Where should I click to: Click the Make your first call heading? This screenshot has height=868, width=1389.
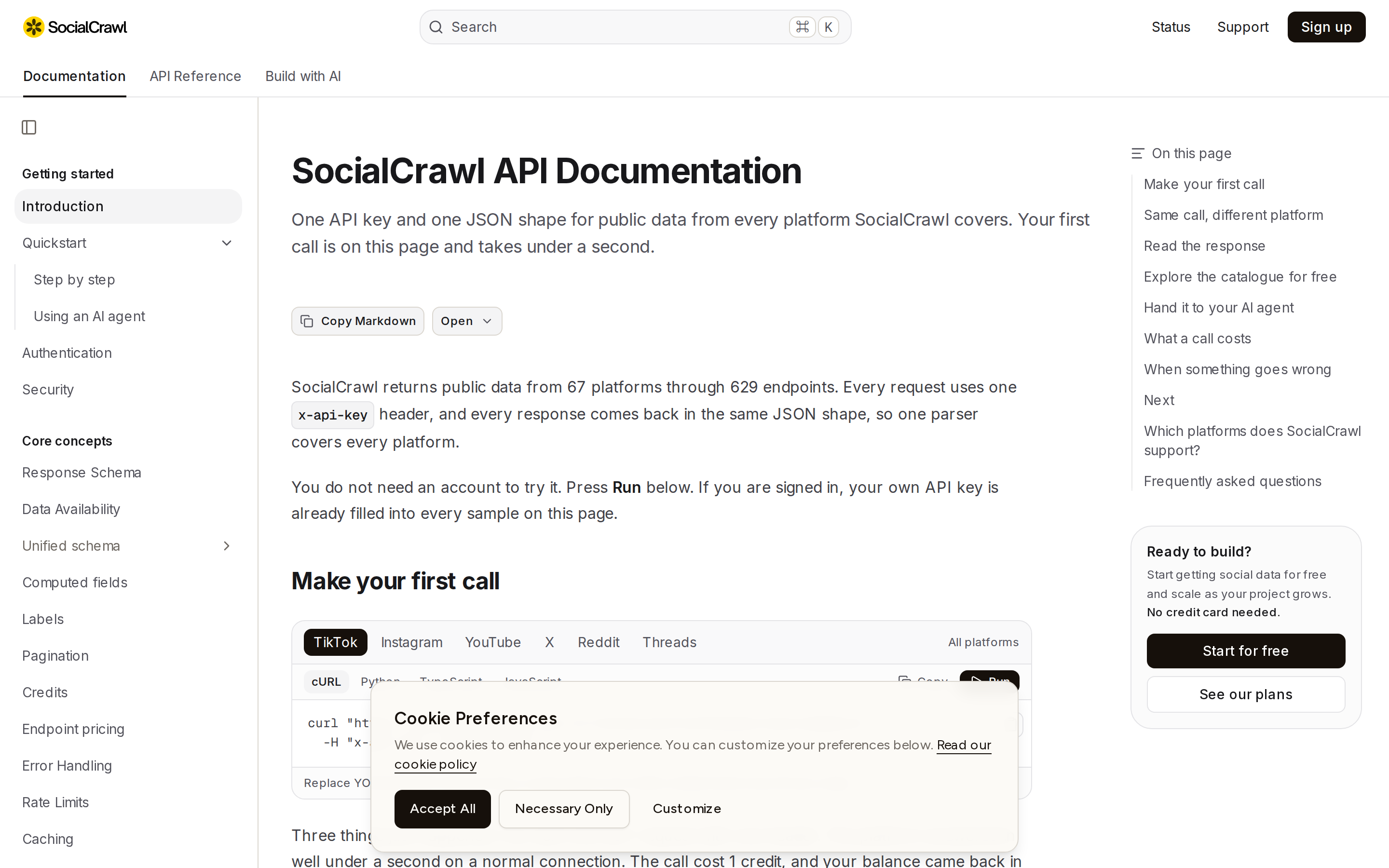(395, 581)
